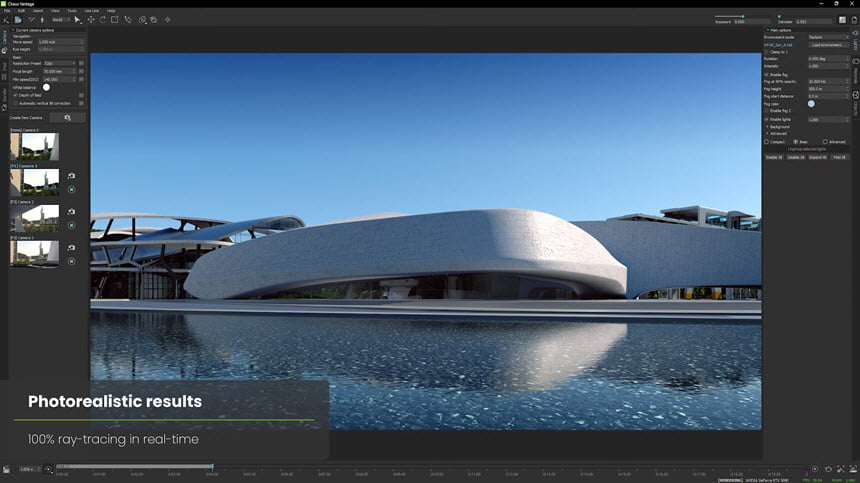Toggle the Enable lights checkbox
This screenshot has width=860, height=483.
click(x=767, y=120)
